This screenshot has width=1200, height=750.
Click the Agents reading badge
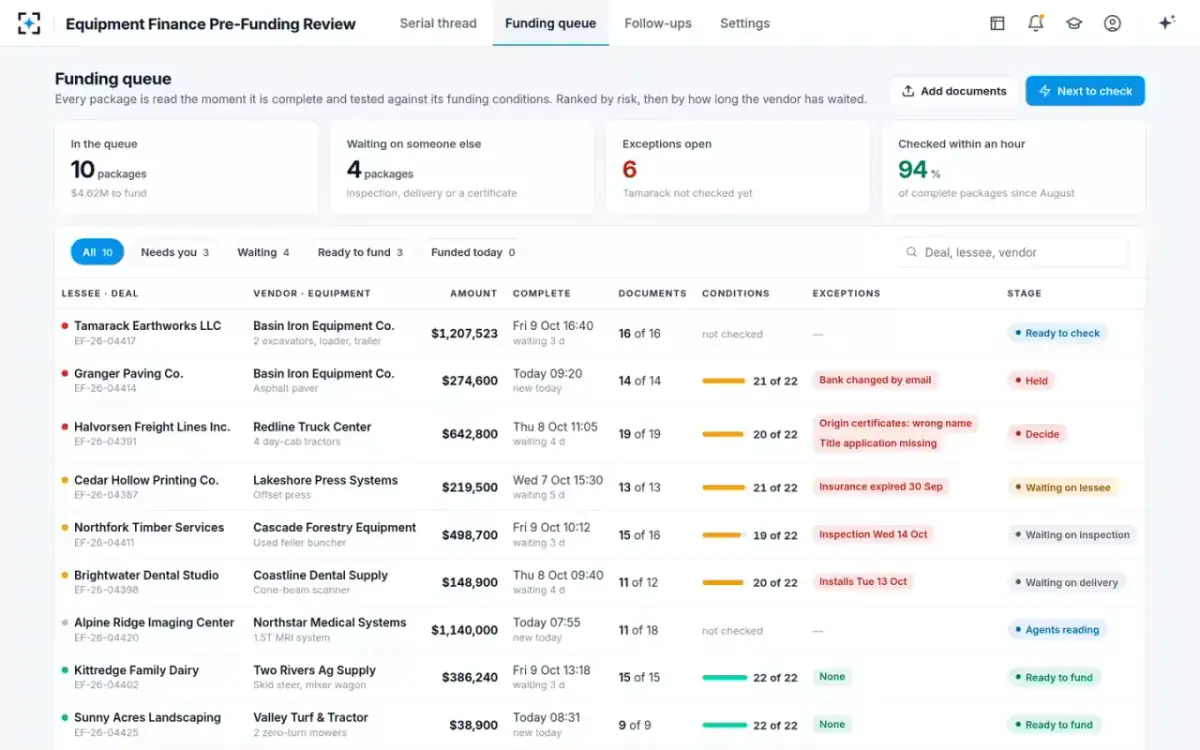click(x=1057, y=630)
